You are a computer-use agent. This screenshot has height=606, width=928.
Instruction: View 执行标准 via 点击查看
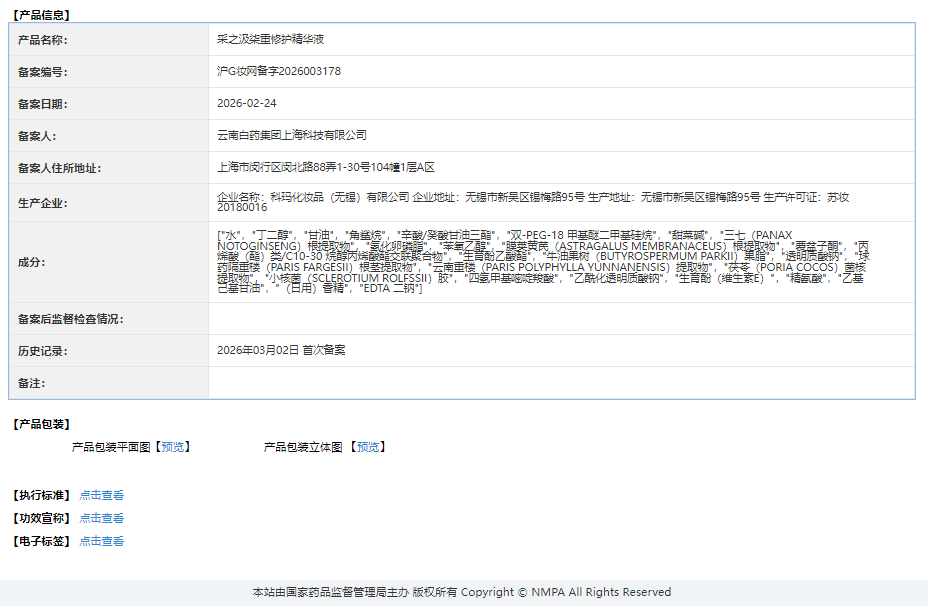102,495
